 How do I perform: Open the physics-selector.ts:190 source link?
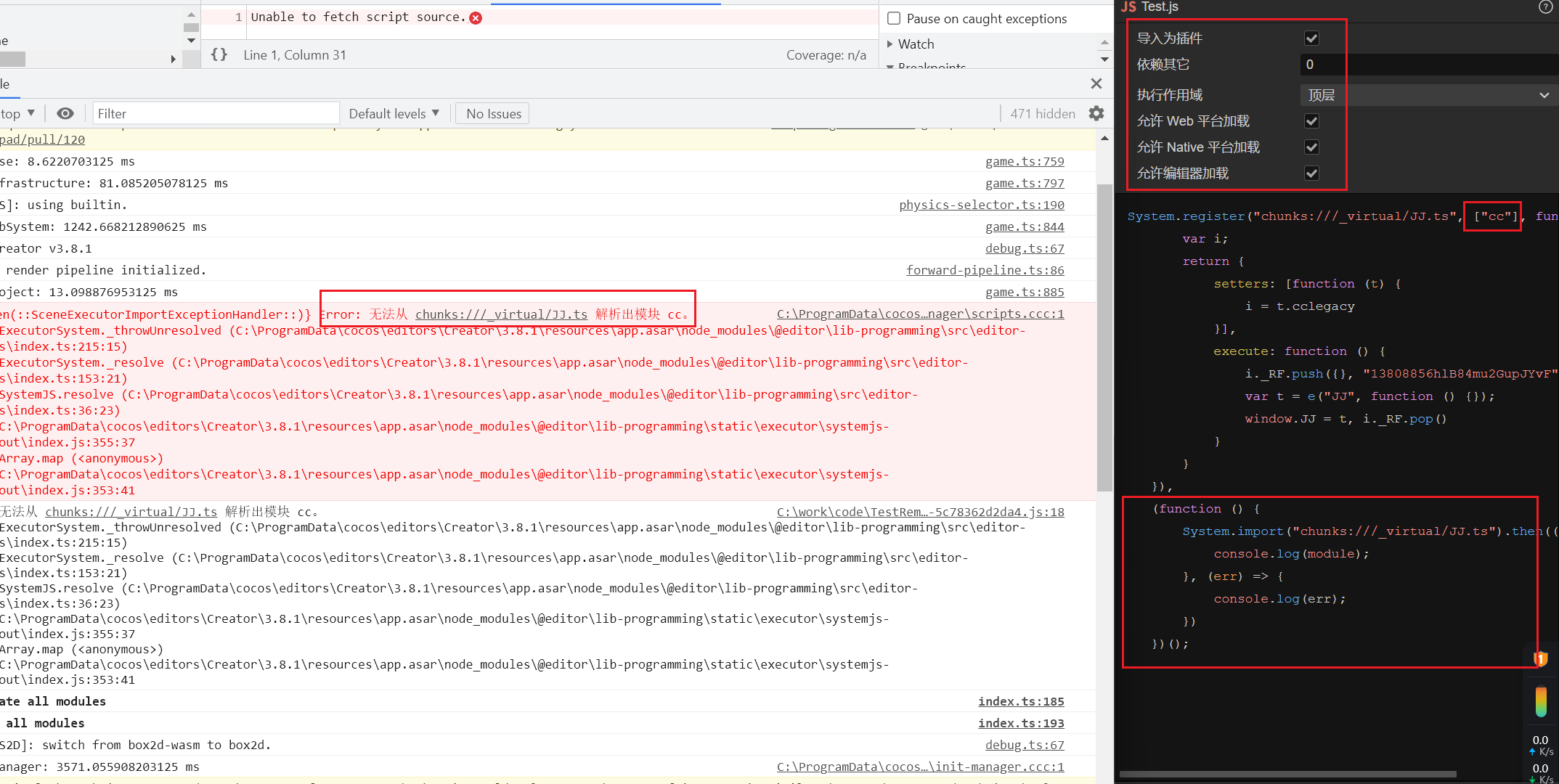(x=981, y=205)
